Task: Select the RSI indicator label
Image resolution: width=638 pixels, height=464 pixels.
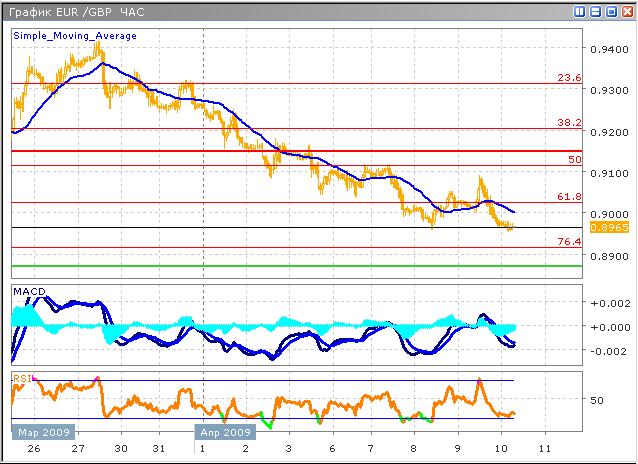Action: point(21,377)
